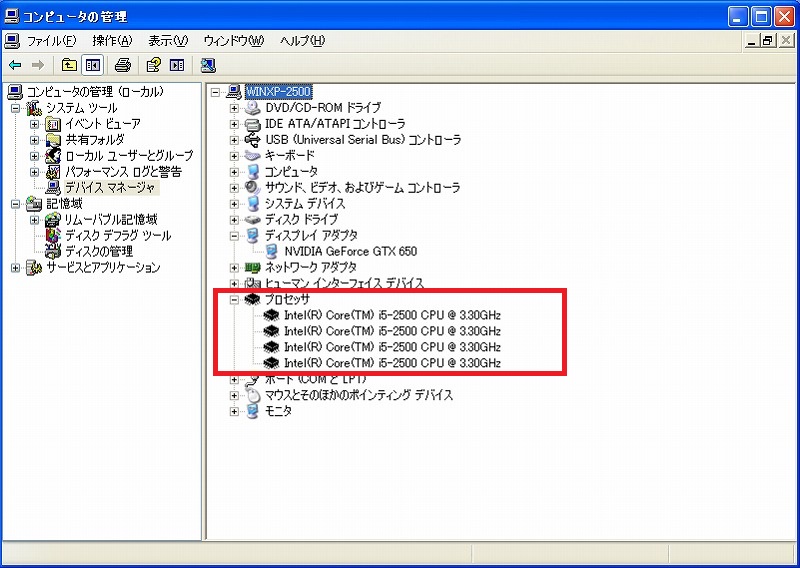This screenshot has height=568, width=800.
Task: Click the mouse pointing device icon
Action: (253, 394)
